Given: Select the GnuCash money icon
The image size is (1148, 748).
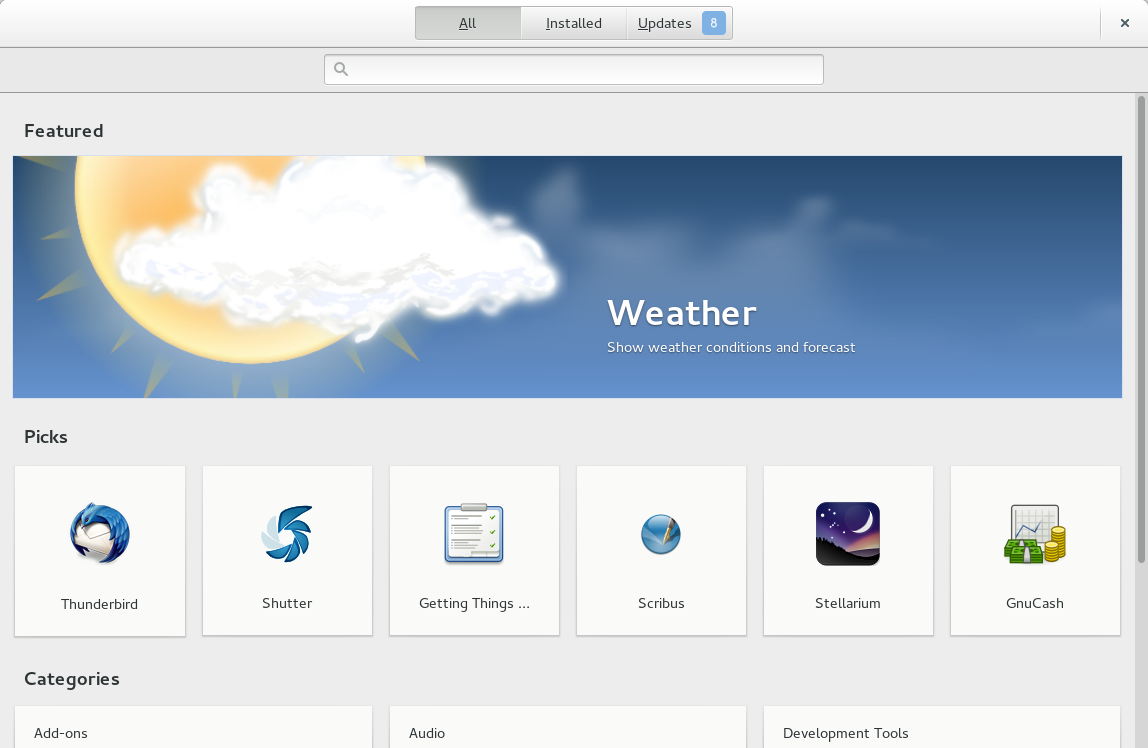Looking at the screenshot, I should point(1035,534).
